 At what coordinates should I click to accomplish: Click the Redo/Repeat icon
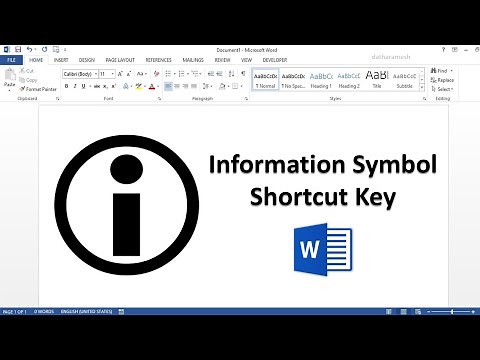pos(44,50)
